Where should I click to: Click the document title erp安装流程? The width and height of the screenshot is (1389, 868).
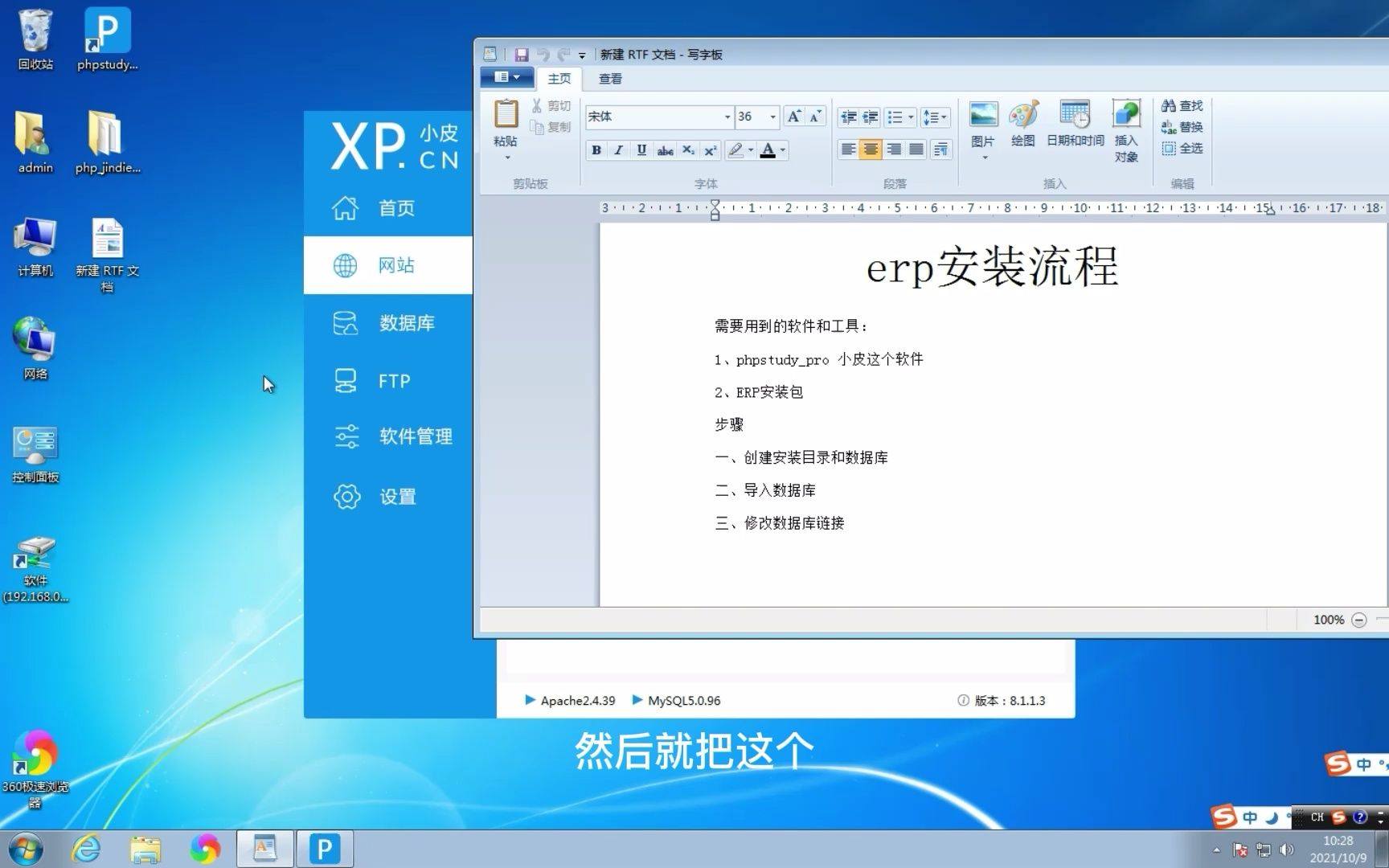pos(993,266)
